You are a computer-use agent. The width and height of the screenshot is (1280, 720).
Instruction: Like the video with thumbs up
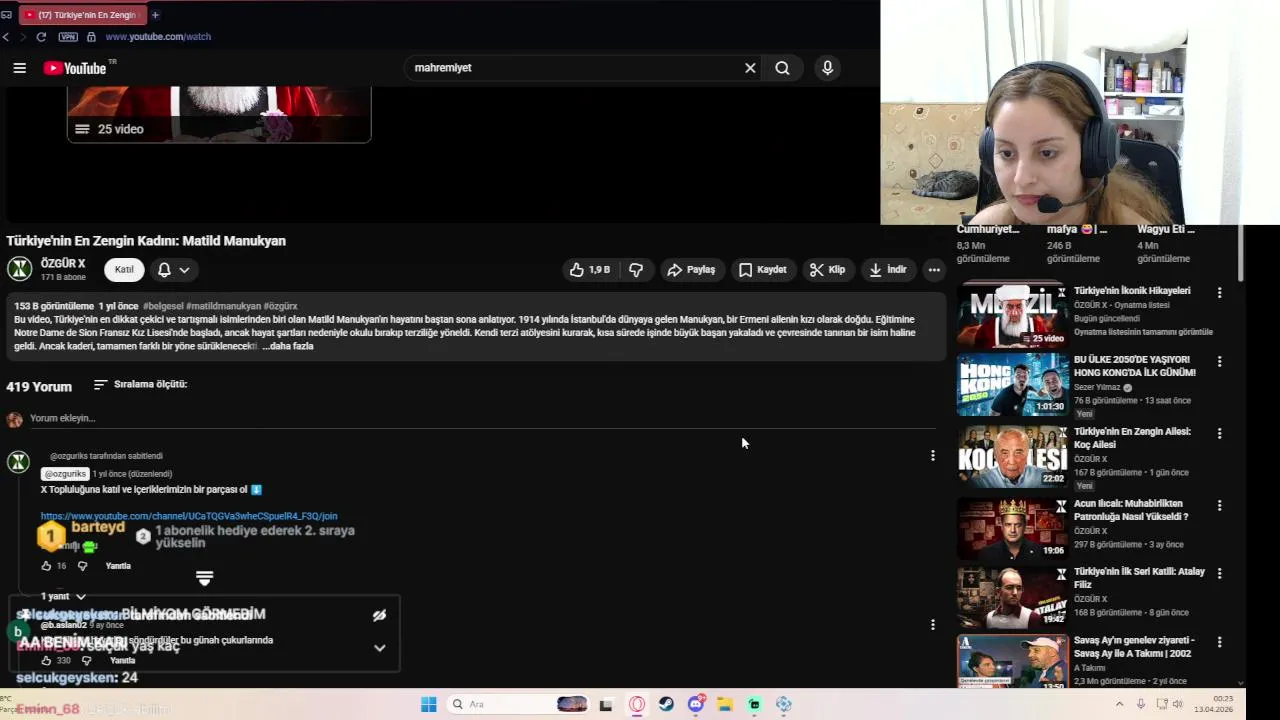pyautogui.click(x=589, y=270)
